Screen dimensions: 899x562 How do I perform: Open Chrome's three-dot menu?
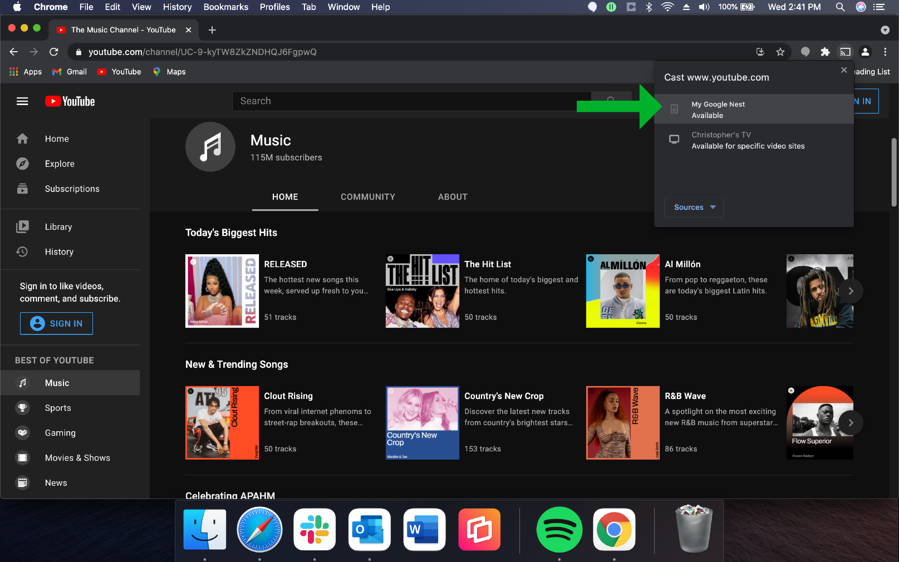tap(885, 52)
